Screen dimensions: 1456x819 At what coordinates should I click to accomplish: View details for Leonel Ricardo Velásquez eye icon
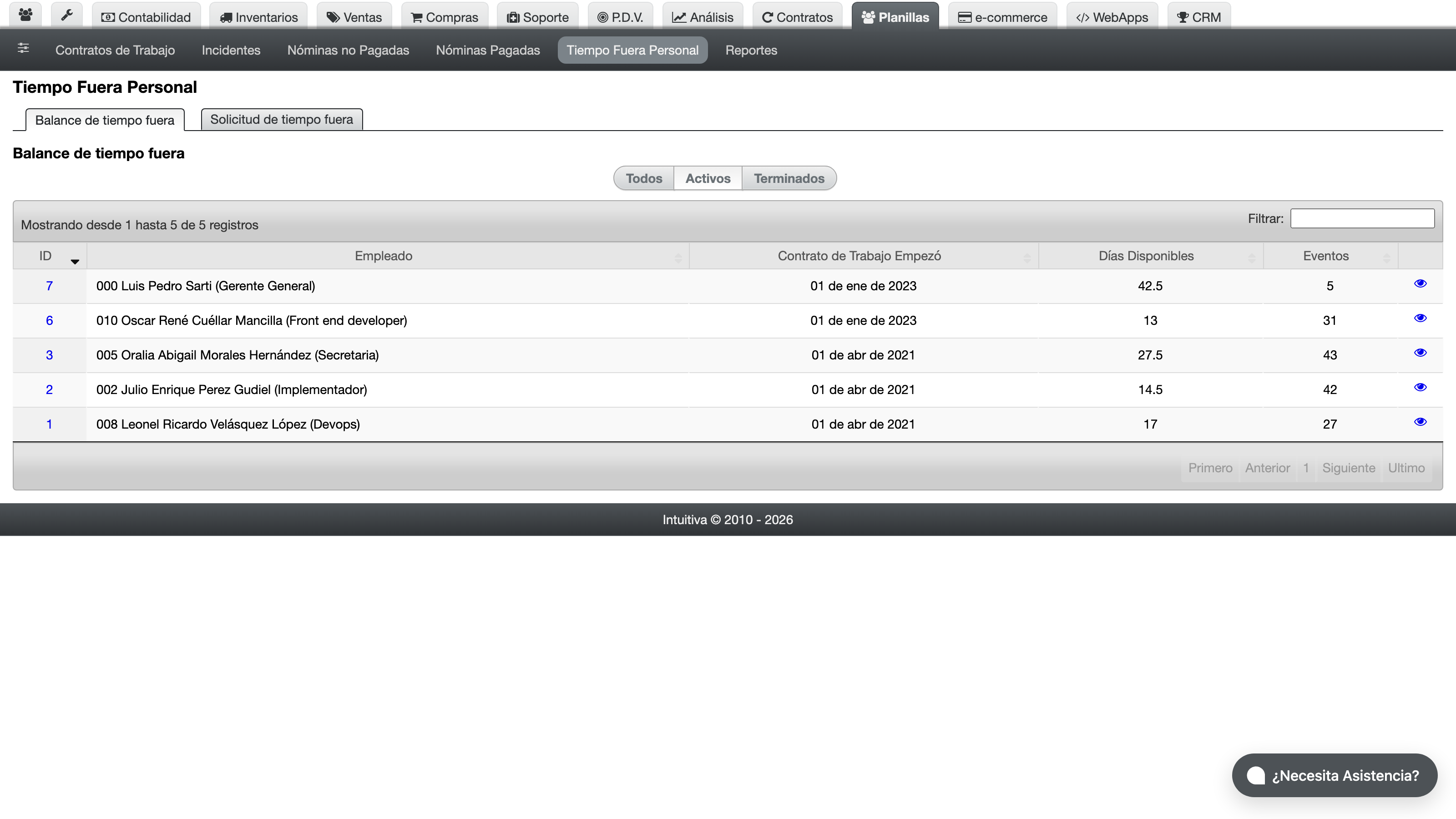pyautogui.click(x=1420, y=422)
